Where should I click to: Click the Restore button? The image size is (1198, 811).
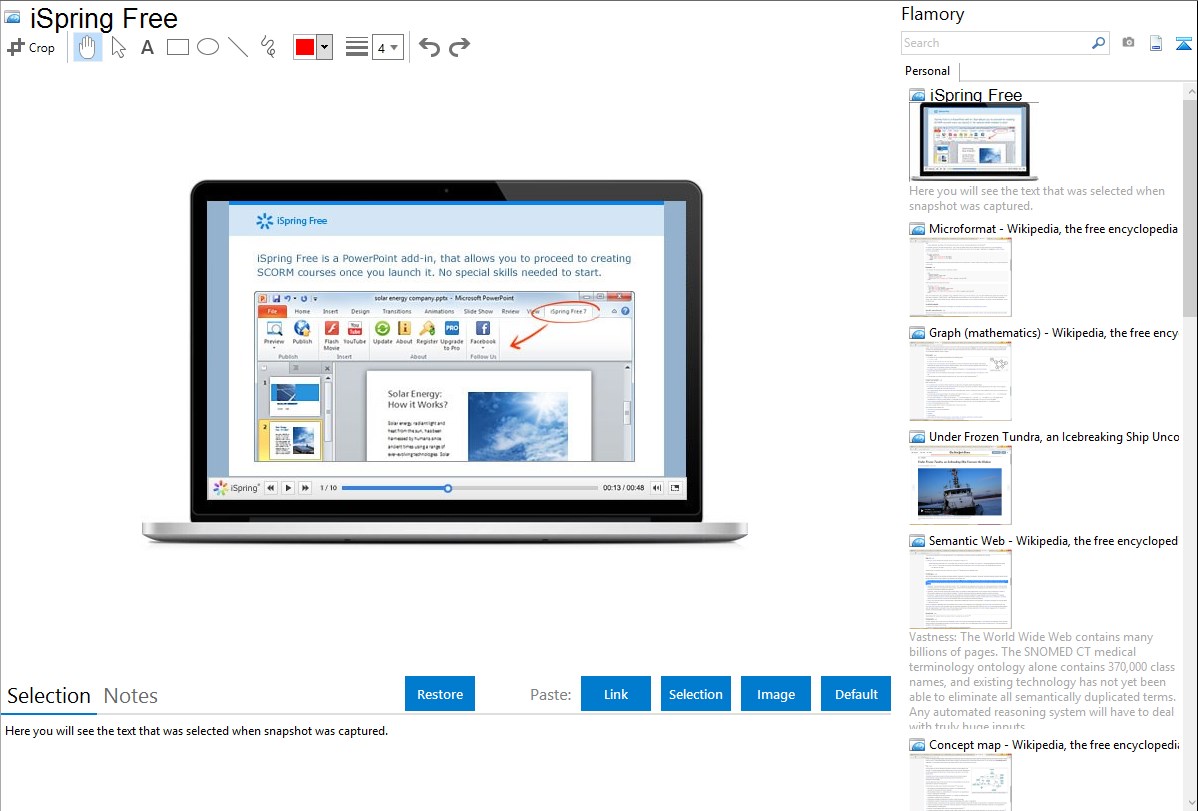[440, 694]
